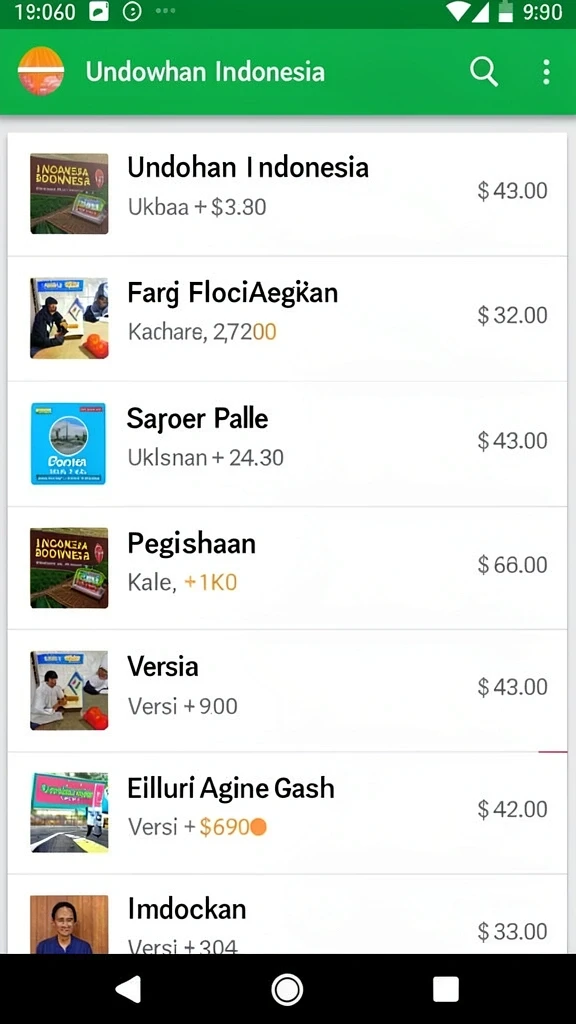Tap the recent apps square button
The height and width of the screenshot is (1024, 576).
(x=445, y=989)
